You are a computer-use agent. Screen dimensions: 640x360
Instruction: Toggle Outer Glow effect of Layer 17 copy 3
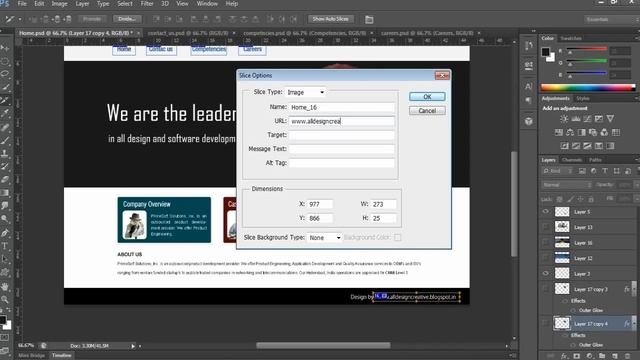(x=573, y=310)
